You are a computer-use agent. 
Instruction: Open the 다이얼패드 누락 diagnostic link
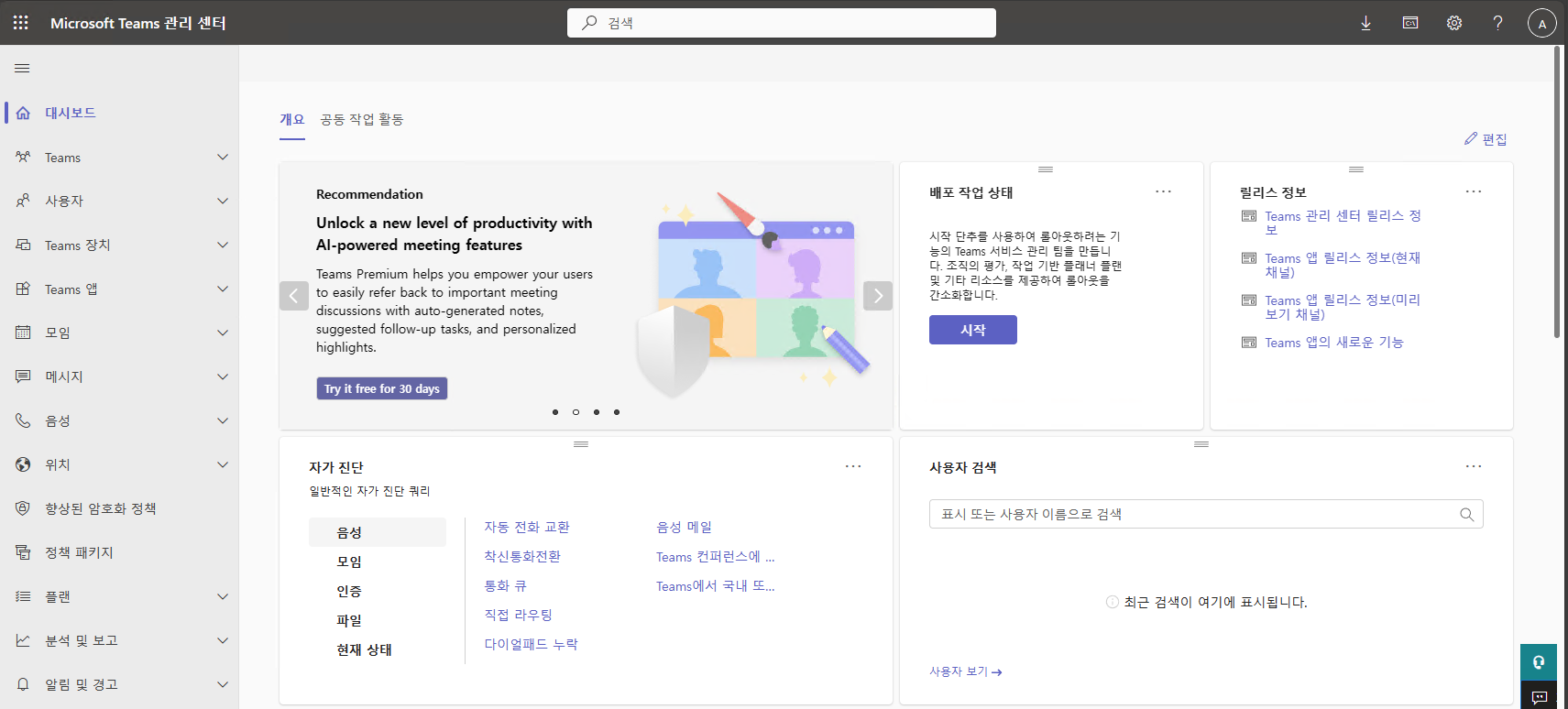point(531,645)
